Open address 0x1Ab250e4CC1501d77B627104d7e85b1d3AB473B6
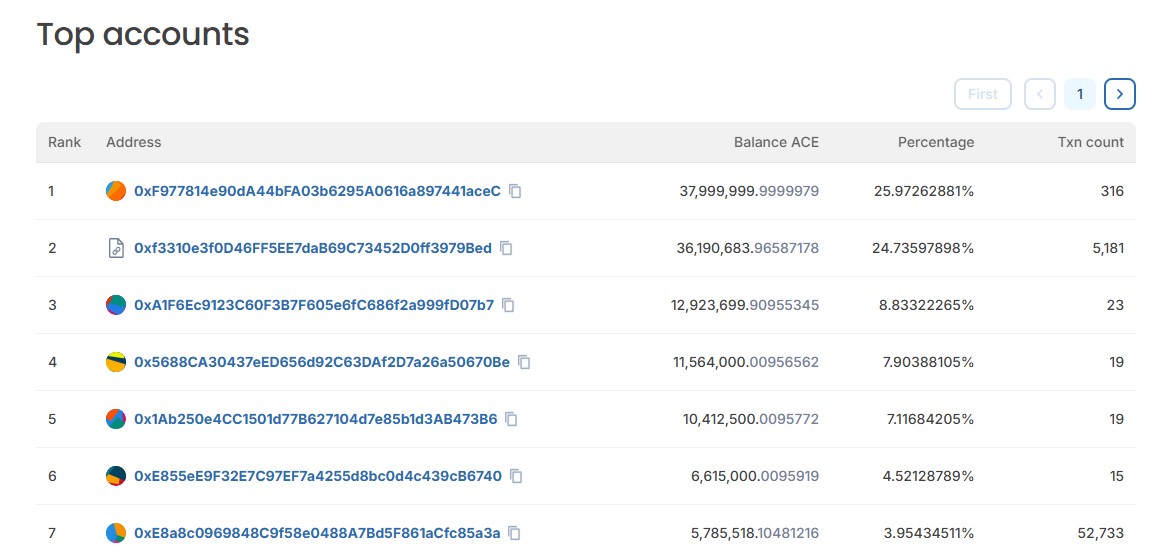Image resolution: width=1174 pixels, height=553 pixels. tap(315, 419)
